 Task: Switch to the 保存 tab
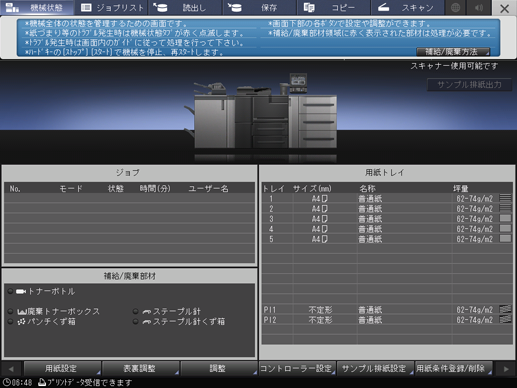coord(259,8)
